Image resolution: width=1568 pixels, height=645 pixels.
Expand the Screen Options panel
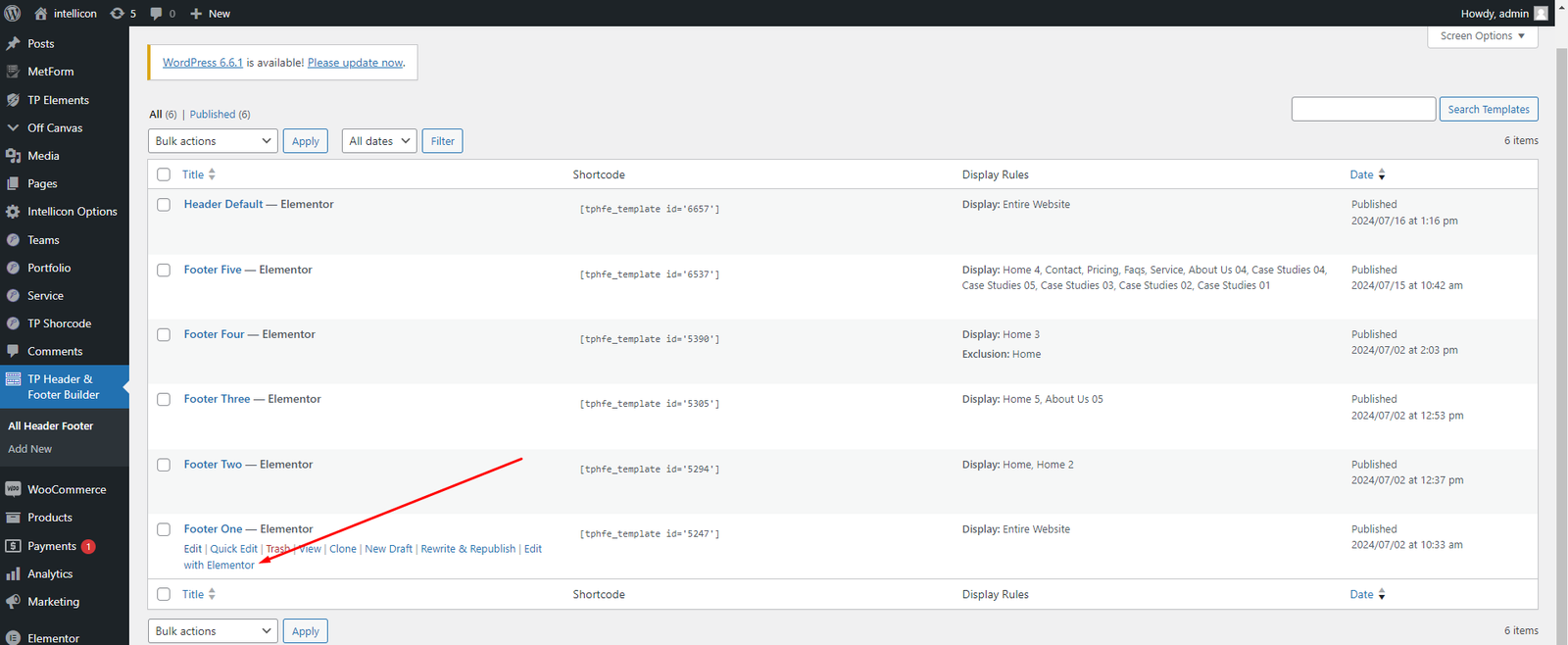pos(1482,36)
